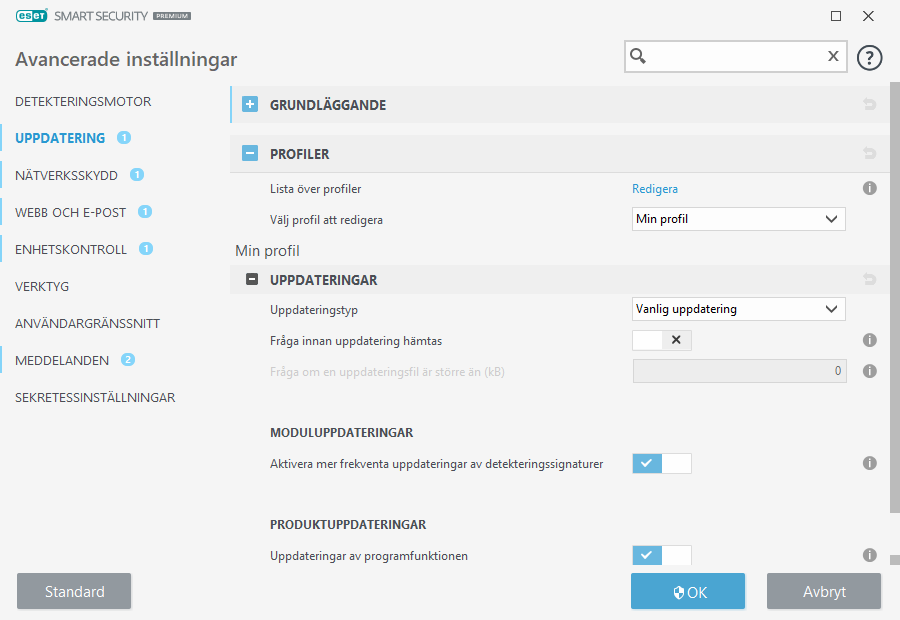Viewport: 900px width, 620px height.
Task: Open the Välj profil att redigera dropdown
Action: (x=739, y=219)
